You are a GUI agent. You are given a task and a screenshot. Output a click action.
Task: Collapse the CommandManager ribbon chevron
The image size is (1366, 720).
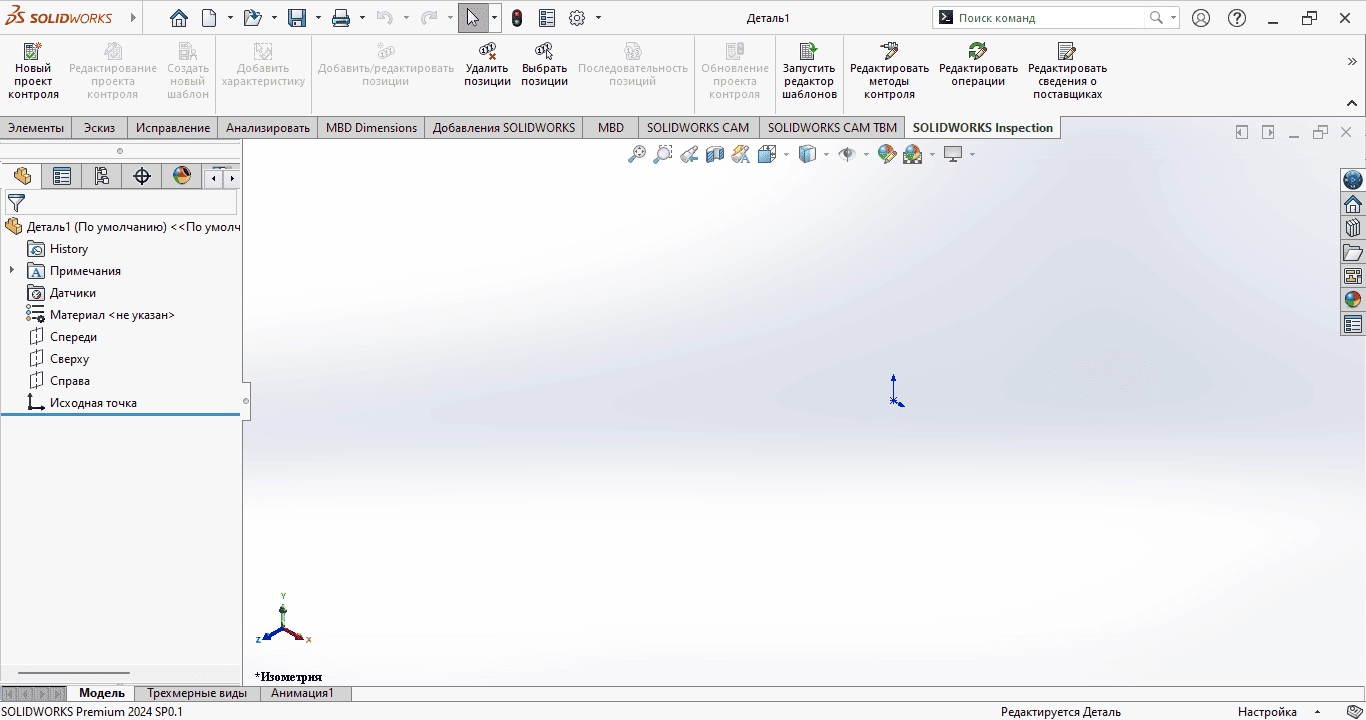coord(1352,103)
